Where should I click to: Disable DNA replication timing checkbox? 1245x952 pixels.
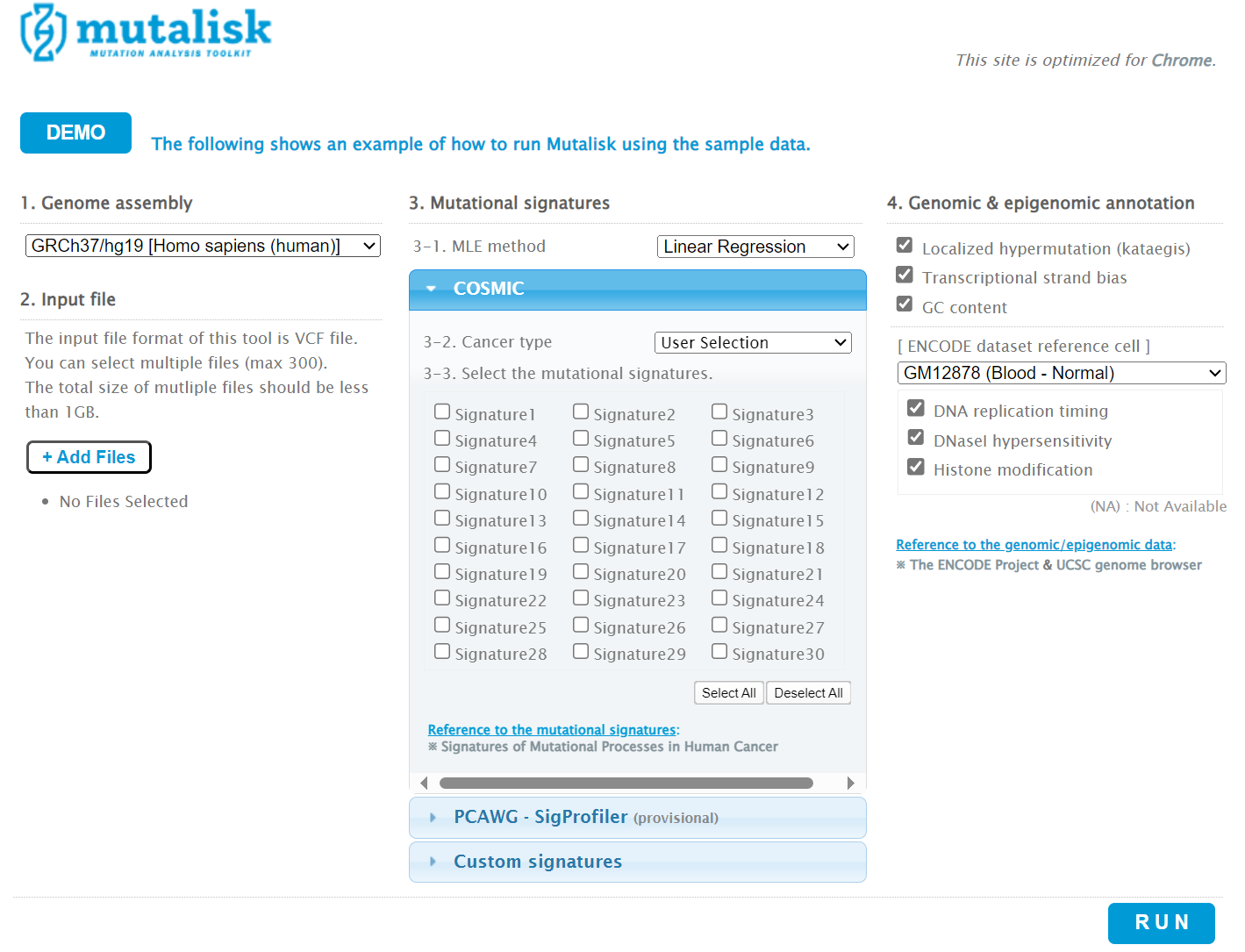[x=916, y=408]
